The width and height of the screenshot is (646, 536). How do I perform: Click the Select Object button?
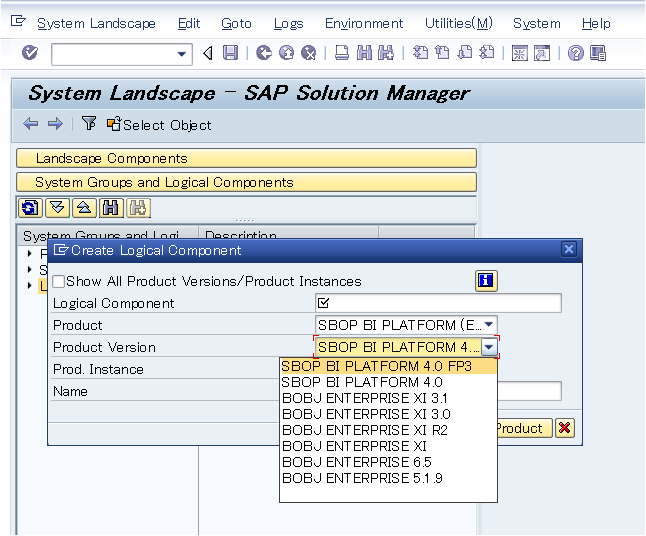[159, 124]
